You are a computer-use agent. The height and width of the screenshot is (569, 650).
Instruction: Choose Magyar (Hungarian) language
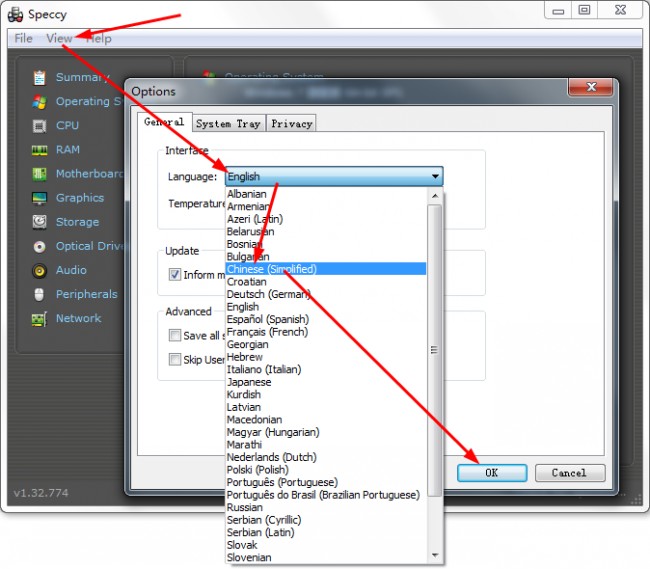click(x=326, y=432)
